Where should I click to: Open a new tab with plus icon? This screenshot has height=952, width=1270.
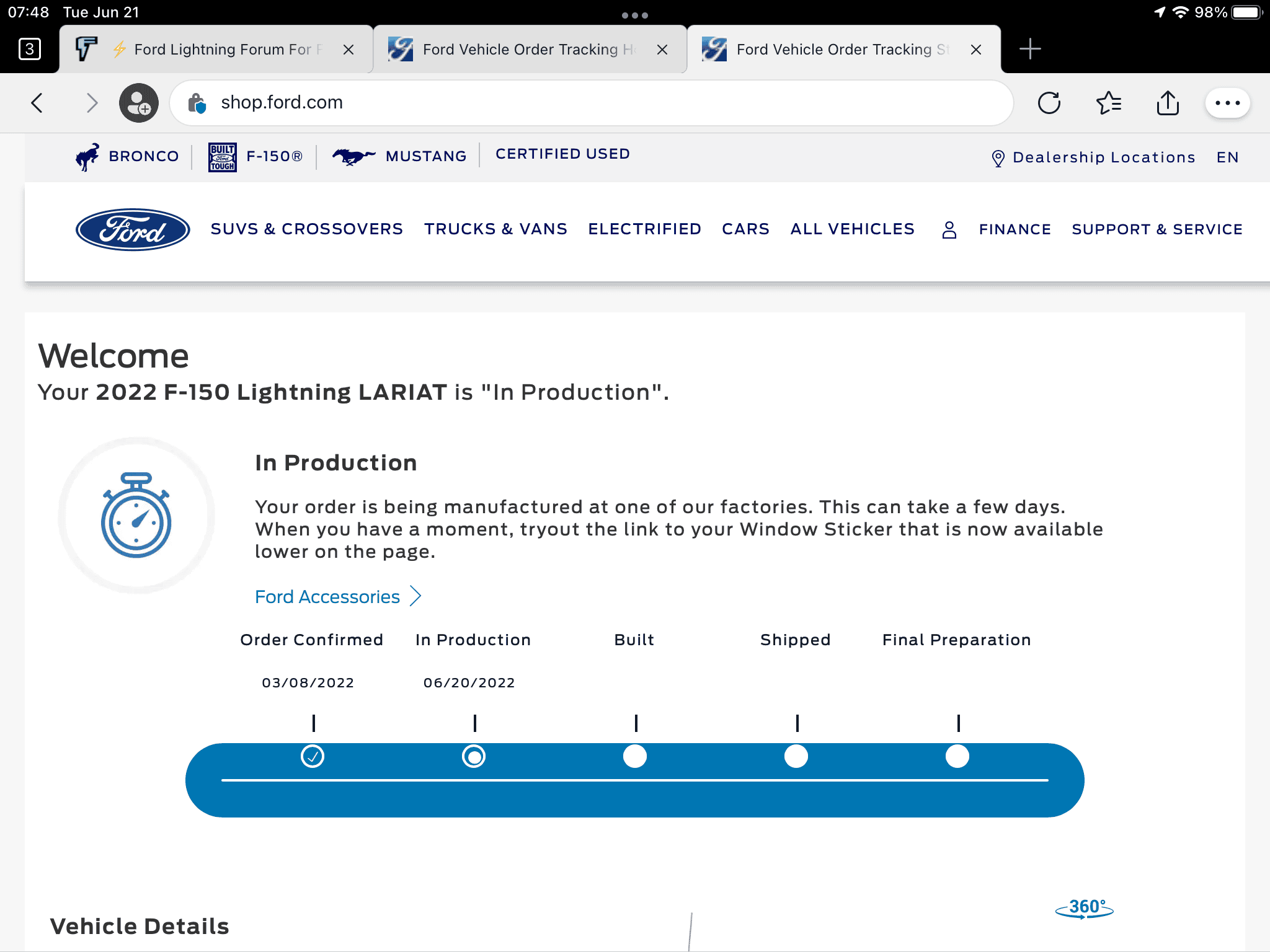click(1029, 49)
